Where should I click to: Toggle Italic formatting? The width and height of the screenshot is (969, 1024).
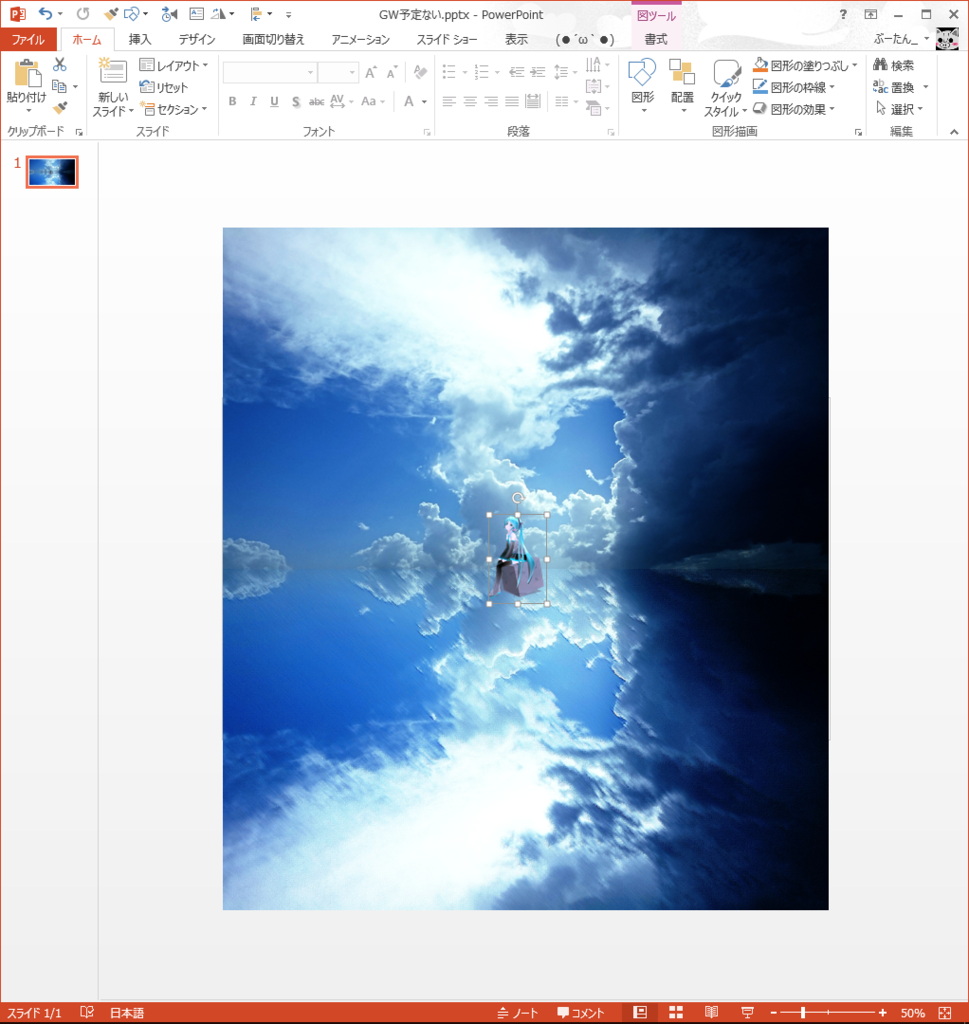(x=253, y=101)
